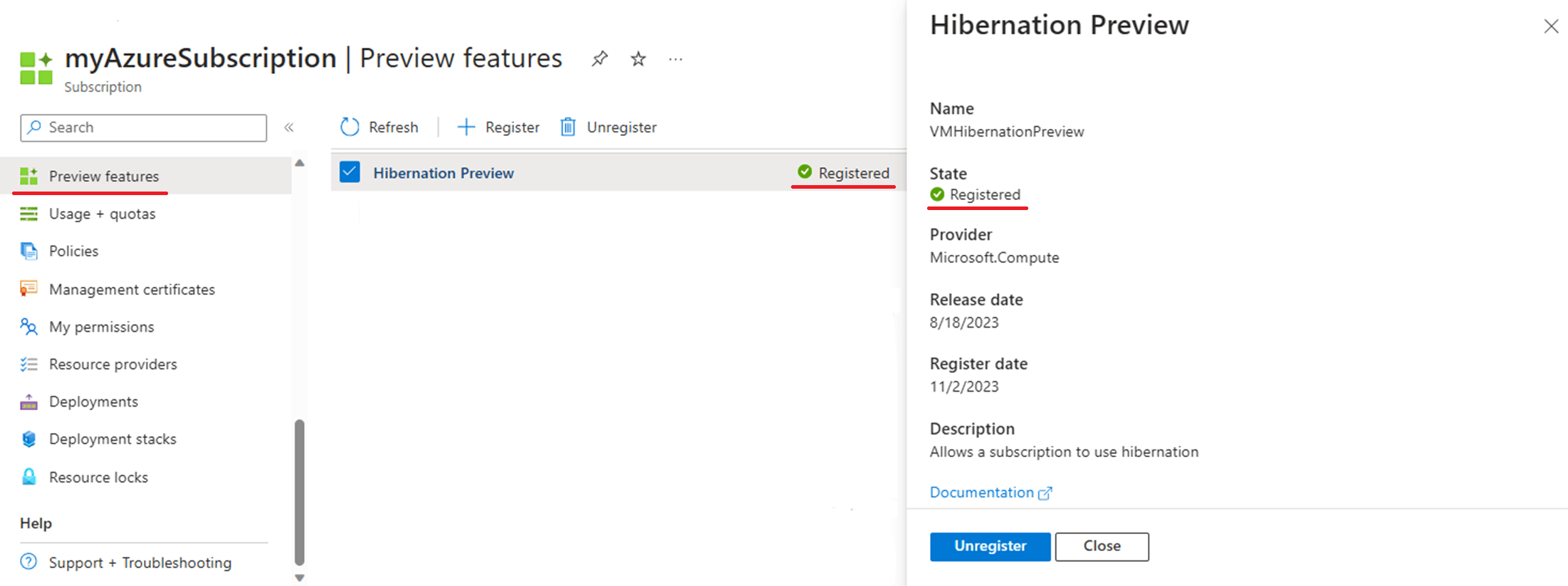
Task: Collapse the sidebar with double chevron
Action: (x=288, y=127)
